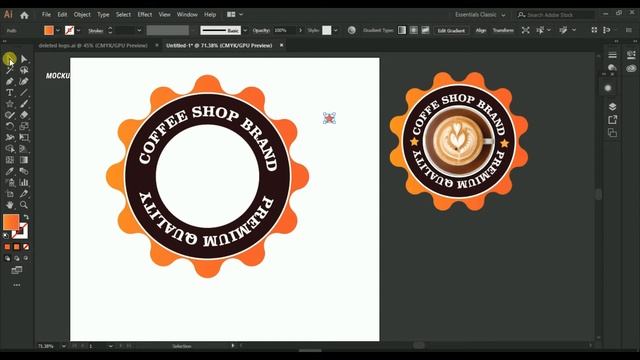Select the Line Segment tool

[x=24, y=93]
